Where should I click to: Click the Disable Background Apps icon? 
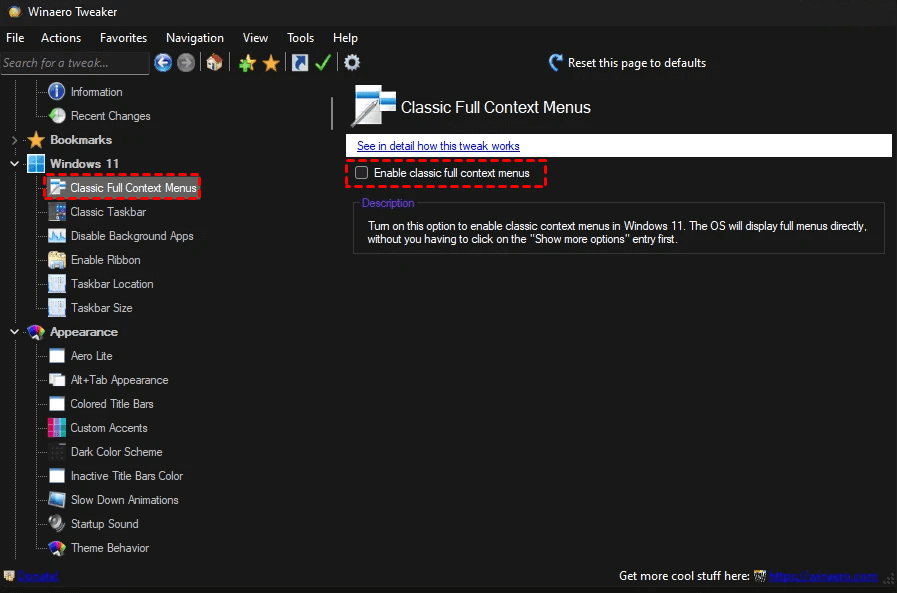coord(57,236)
